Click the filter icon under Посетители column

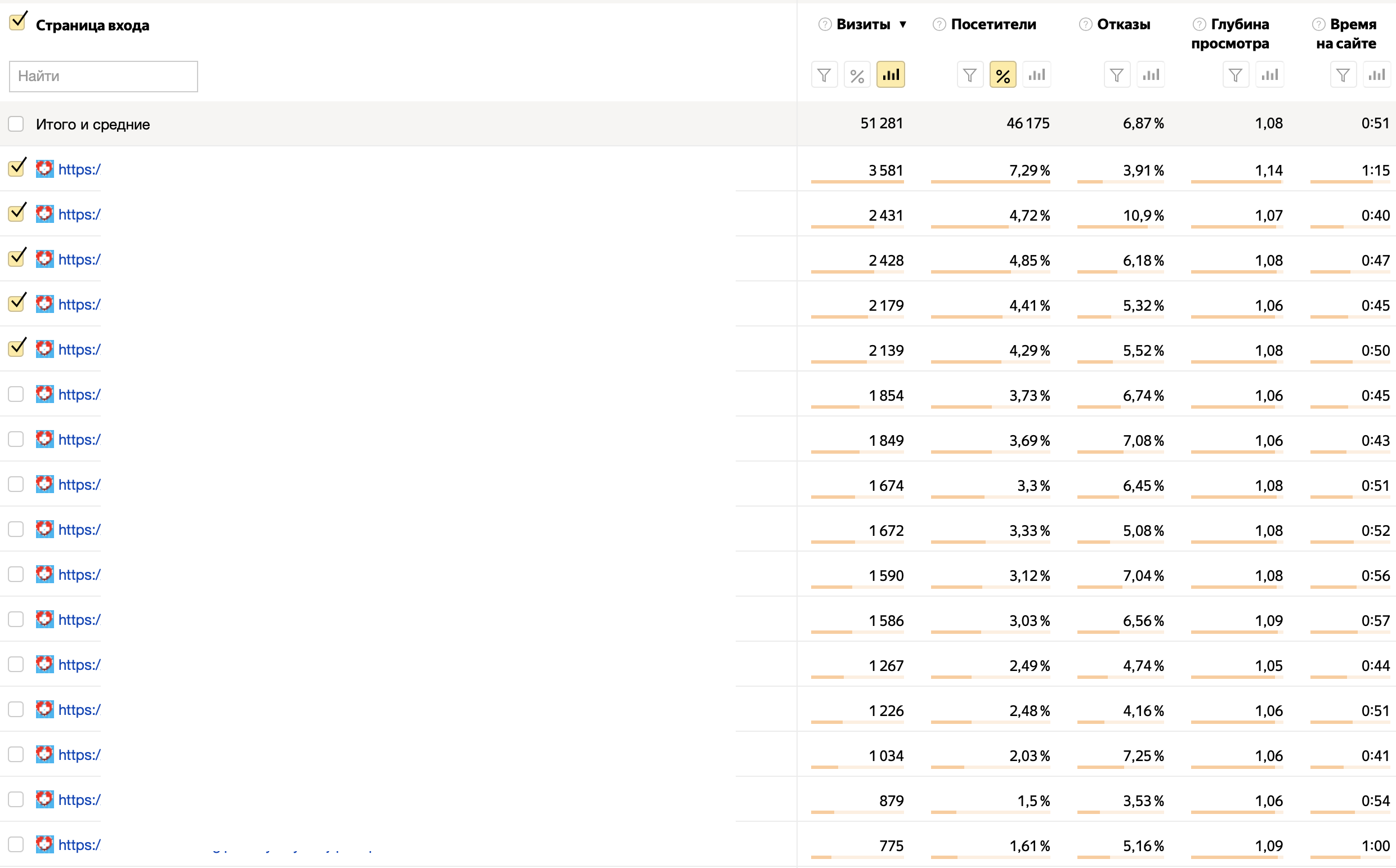click(x=969, y=75)
